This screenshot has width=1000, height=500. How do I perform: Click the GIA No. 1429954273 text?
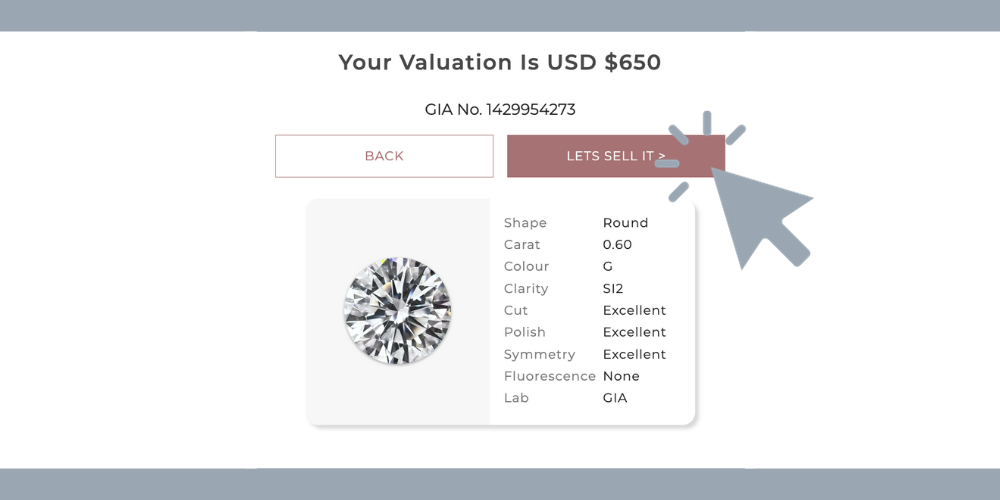[x=500, y=110]
